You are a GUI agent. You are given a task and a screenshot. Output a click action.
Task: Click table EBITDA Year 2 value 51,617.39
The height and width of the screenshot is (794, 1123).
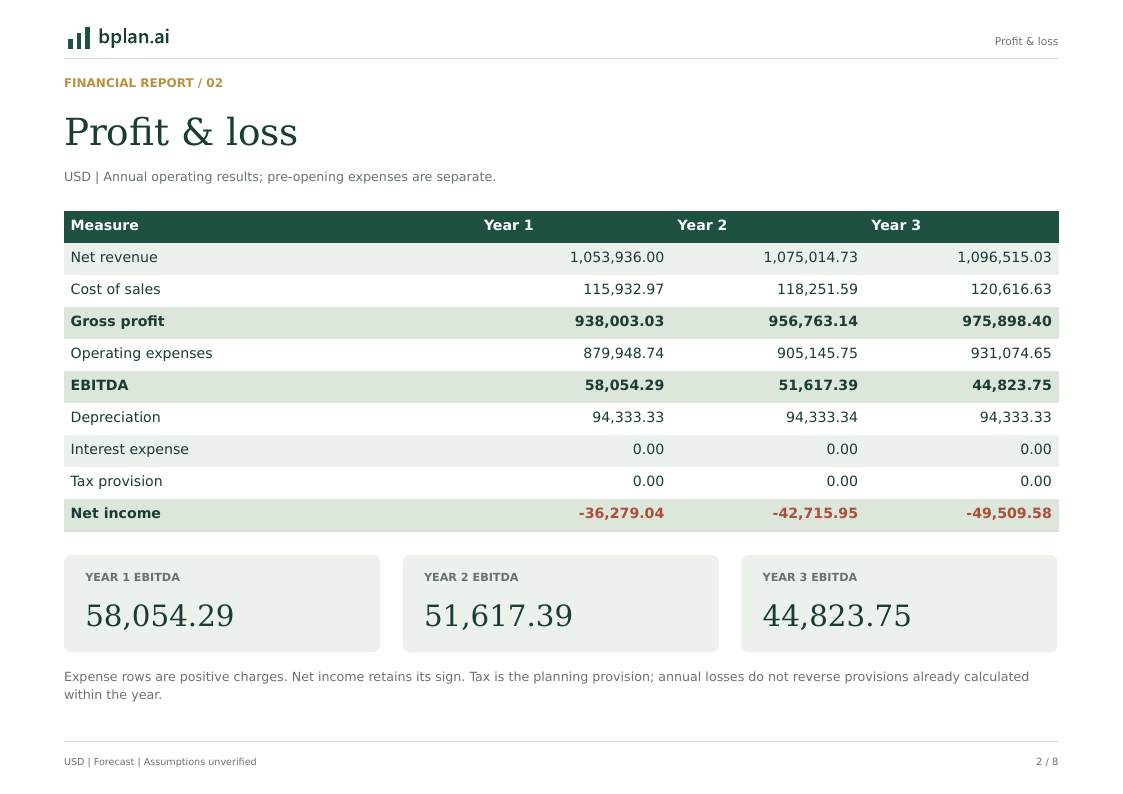(818, 385)
